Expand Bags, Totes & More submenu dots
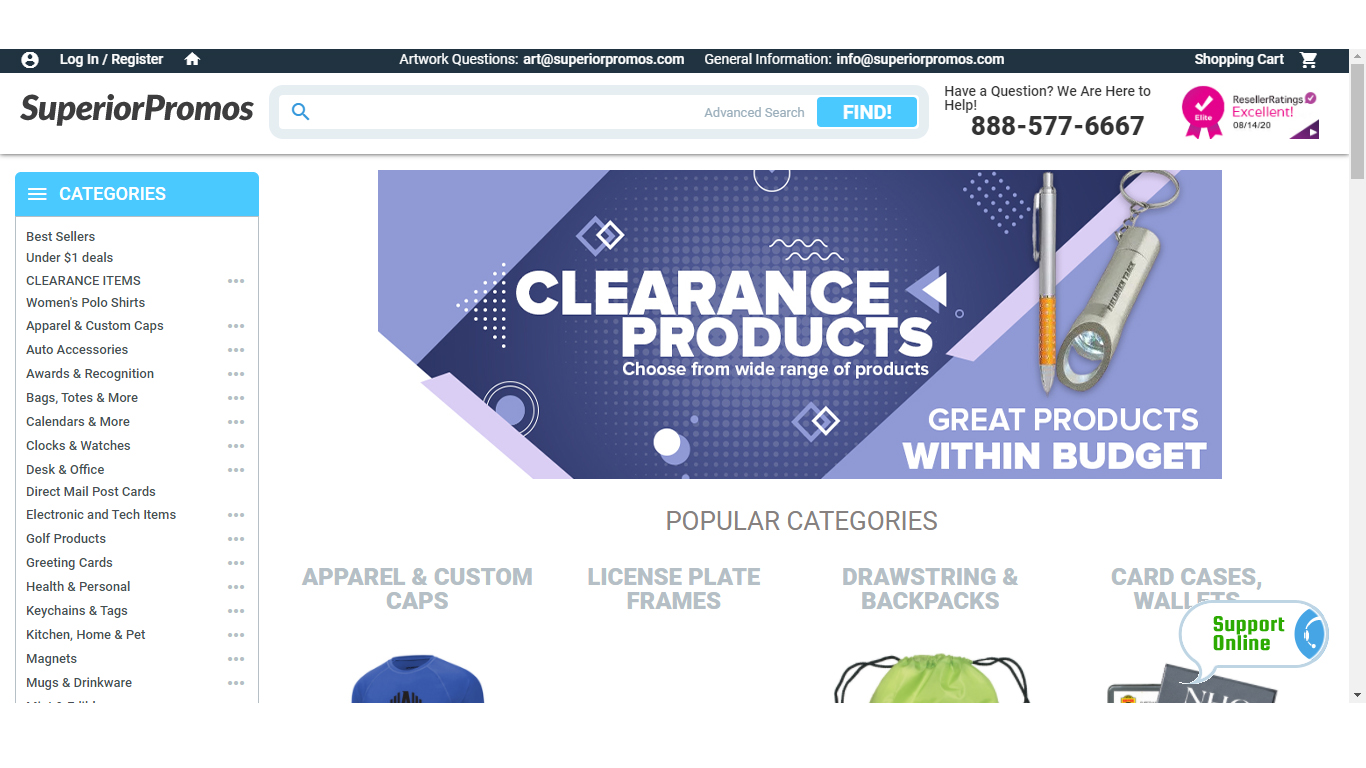Image resolution: width=1366 pixels, height=768 pixels. coord(236,398)
